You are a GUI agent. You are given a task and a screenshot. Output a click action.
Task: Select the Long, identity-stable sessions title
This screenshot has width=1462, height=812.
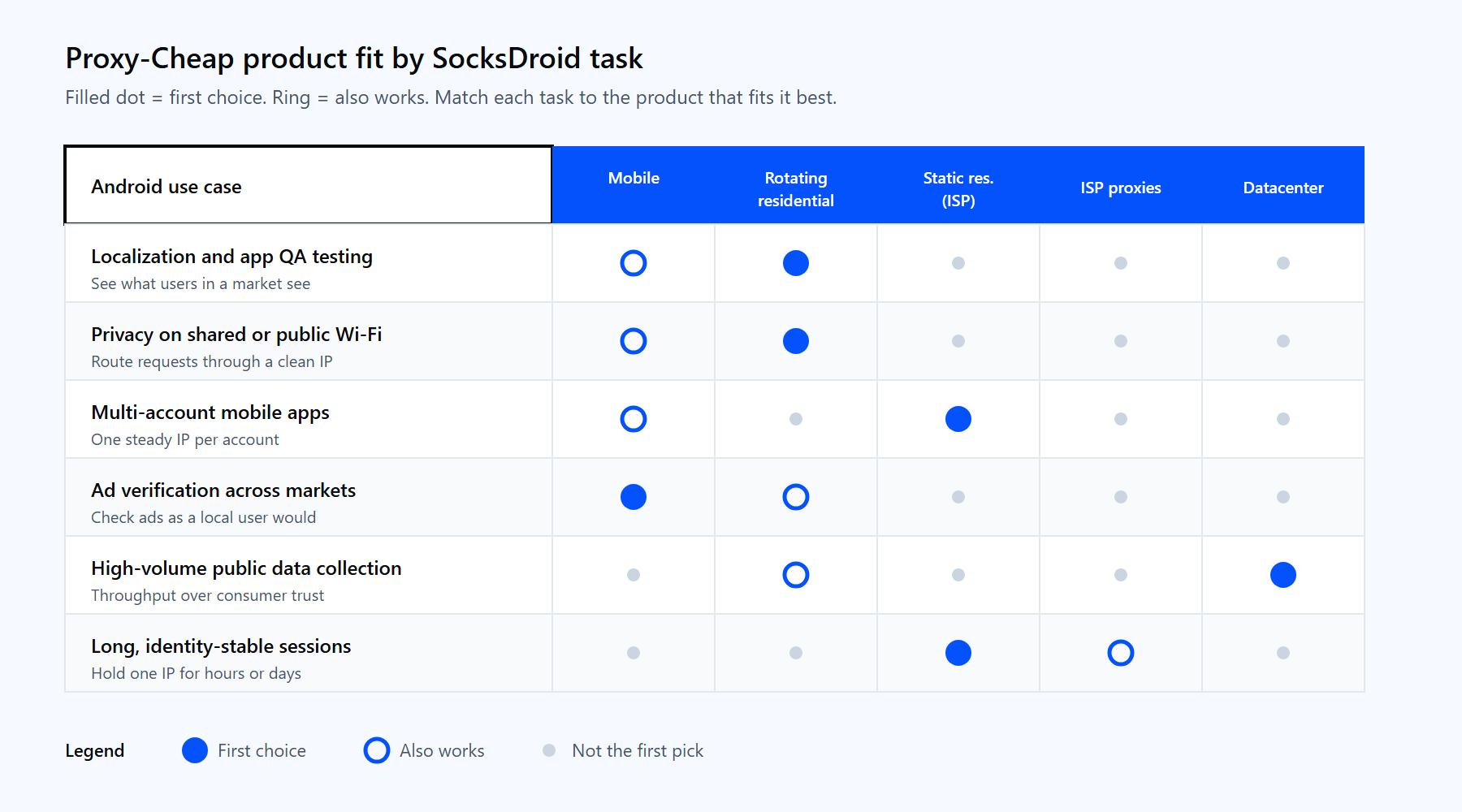pyautogui.click(x=221, y=646)
